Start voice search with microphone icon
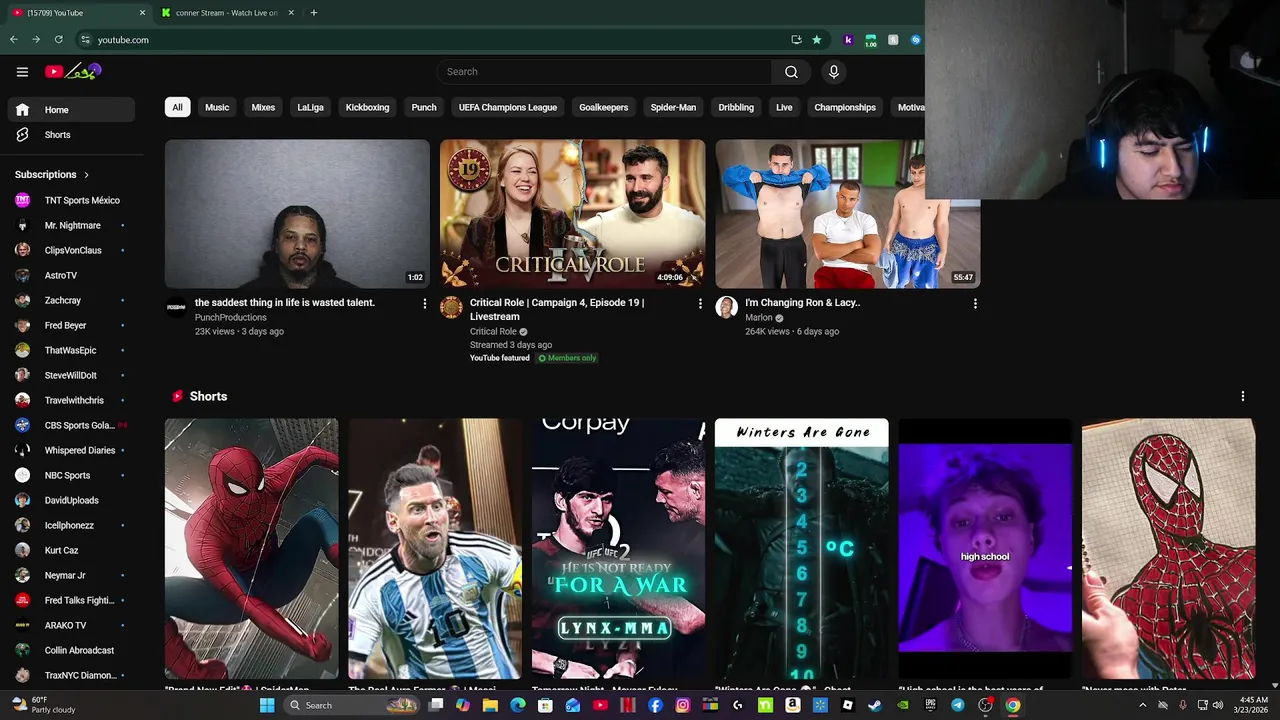This screenshot has width=1280, height=720. [834, 72]
